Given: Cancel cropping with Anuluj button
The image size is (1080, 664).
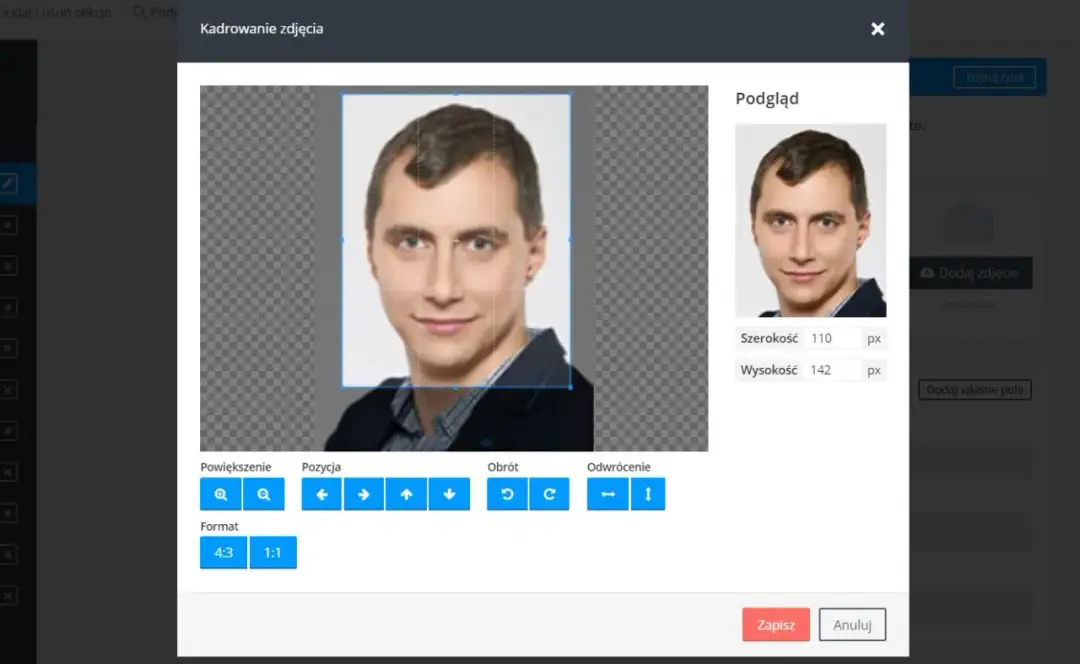Looking at the screenshot, I should click(852, 625).
